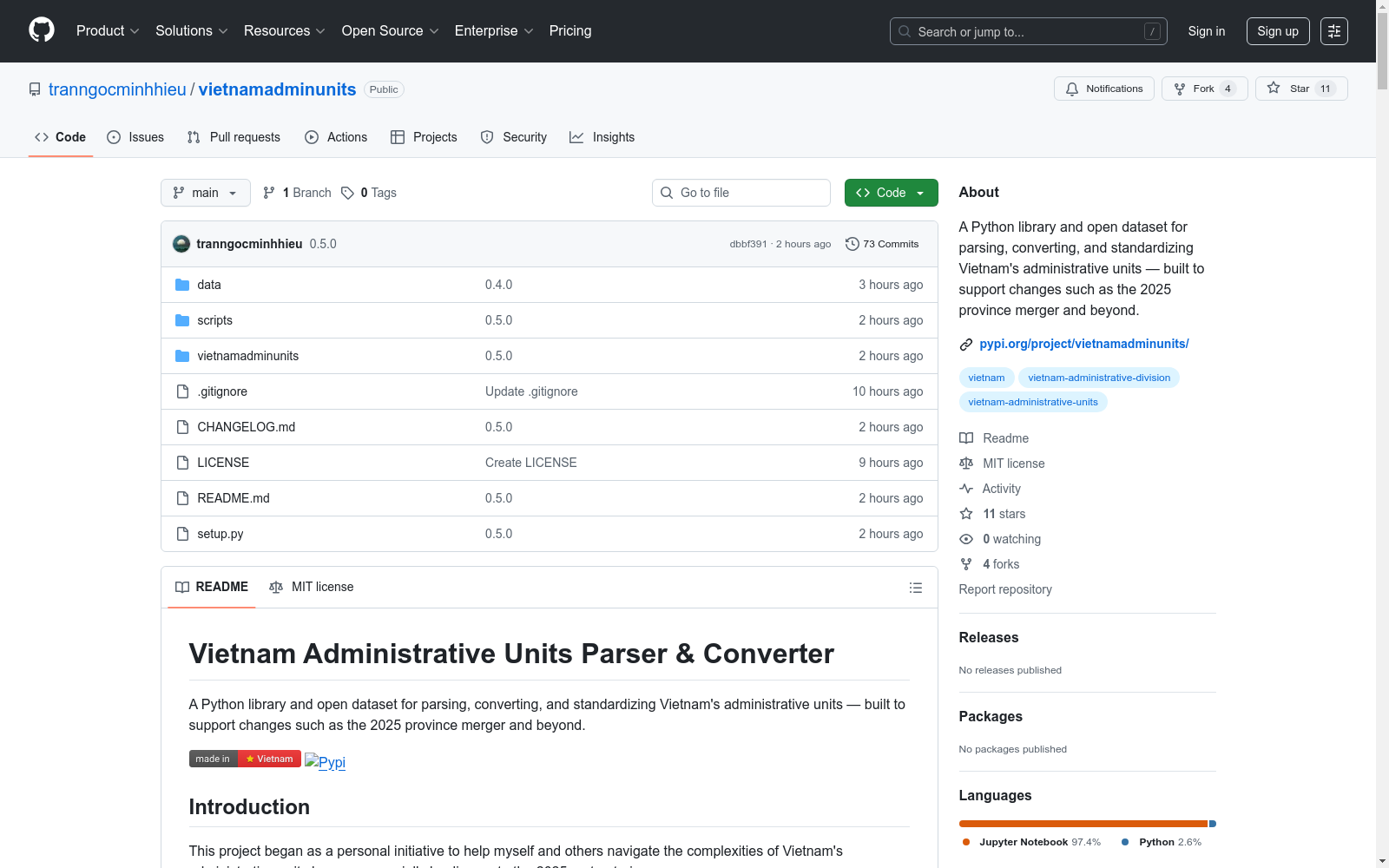Open the Pull requests tab
1389x868 pixels.
tap(234, 137)
